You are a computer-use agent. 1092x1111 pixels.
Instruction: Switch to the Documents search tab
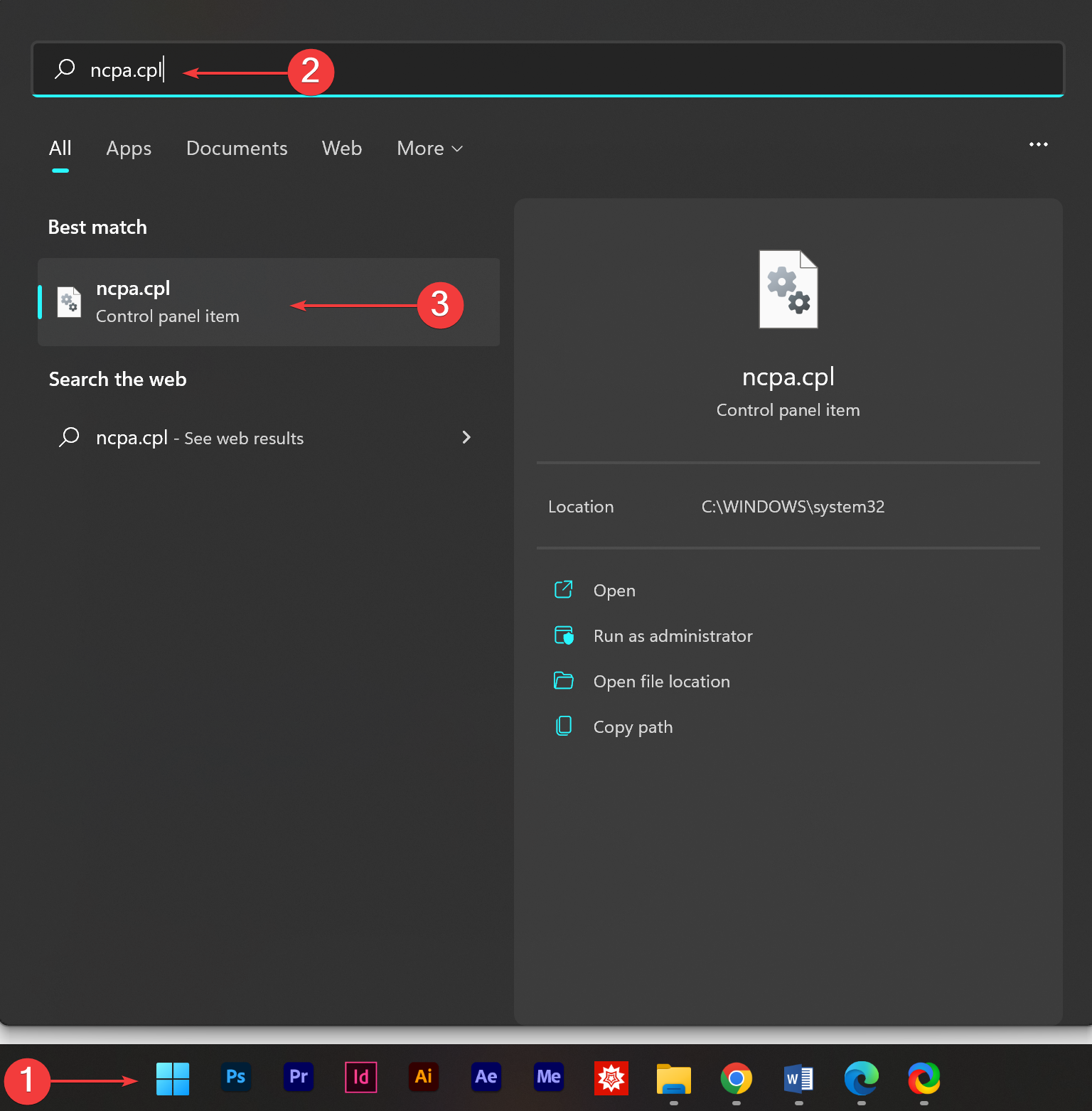pyautogui.click(x=237, y=149)
